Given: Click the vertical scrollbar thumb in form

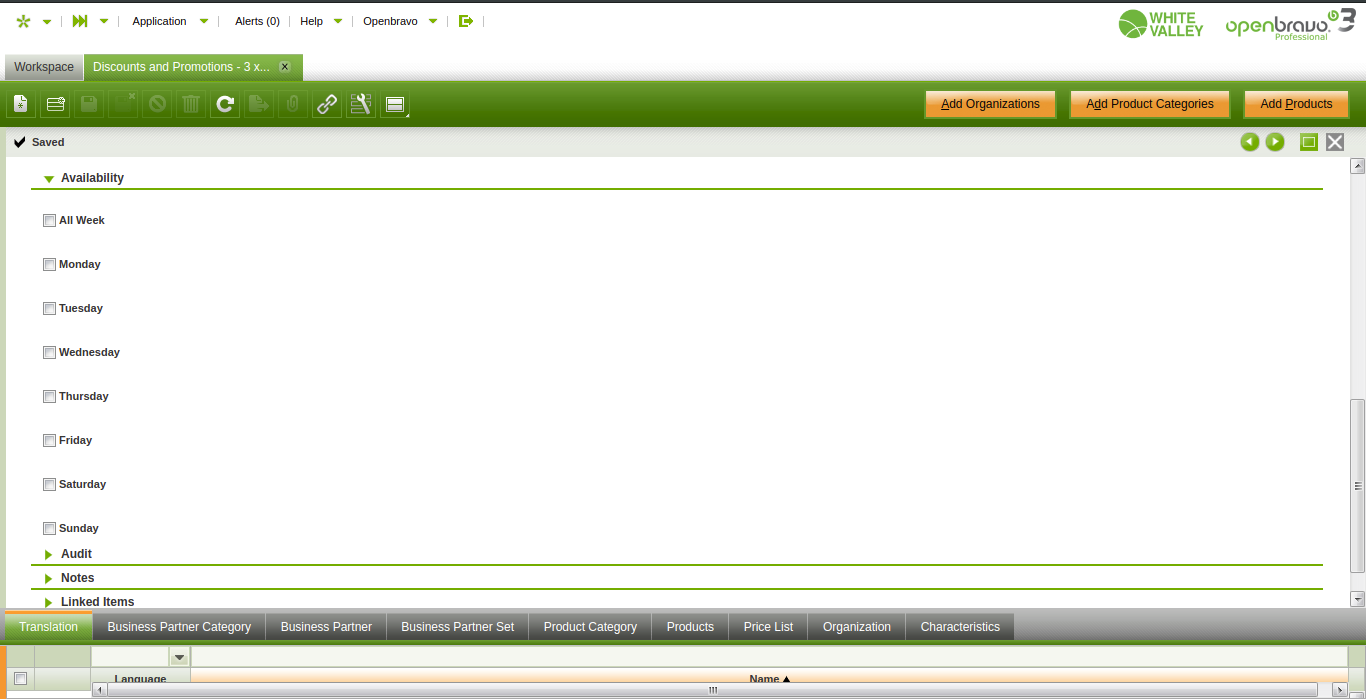Looking at the screenshot, I should [1357, 486].
